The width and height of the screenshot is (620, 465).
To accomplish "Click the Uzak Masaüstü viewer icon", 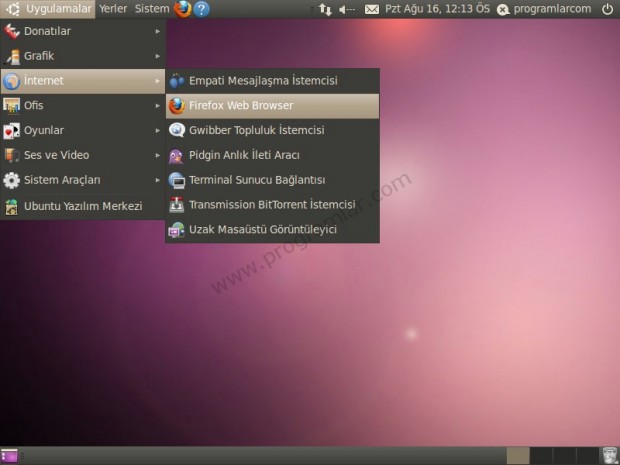I will pyautogui.click(x=177, y=230).
